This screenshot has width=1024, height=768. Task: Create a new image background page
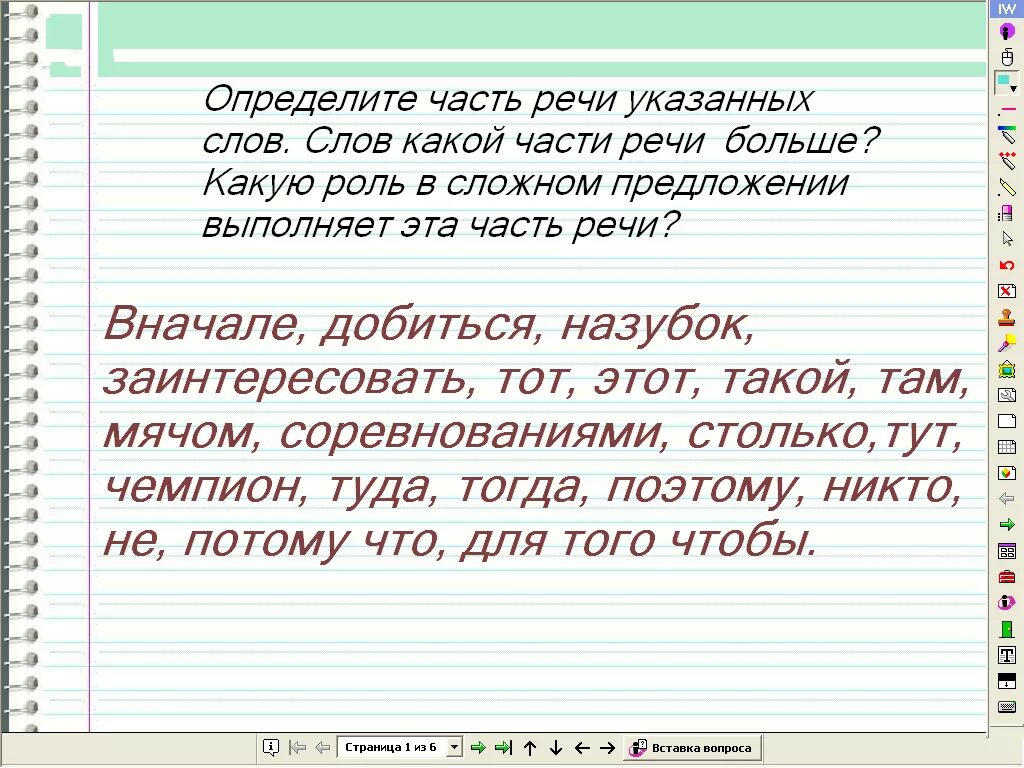coord(1006,473)
